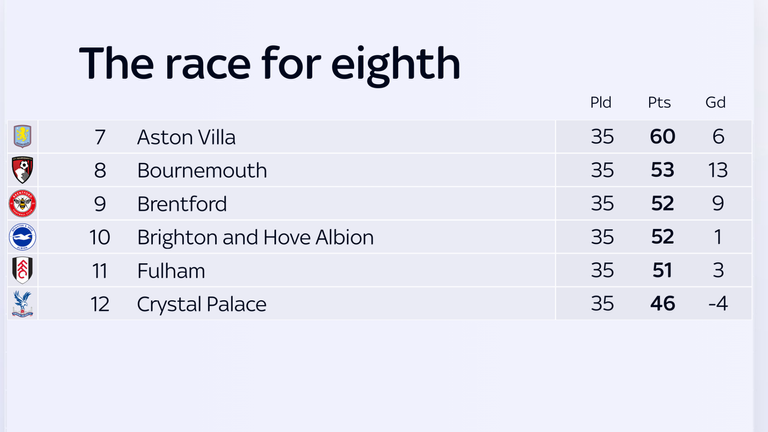
Task: Click the Pts column header
Action: tap(659, 102)
